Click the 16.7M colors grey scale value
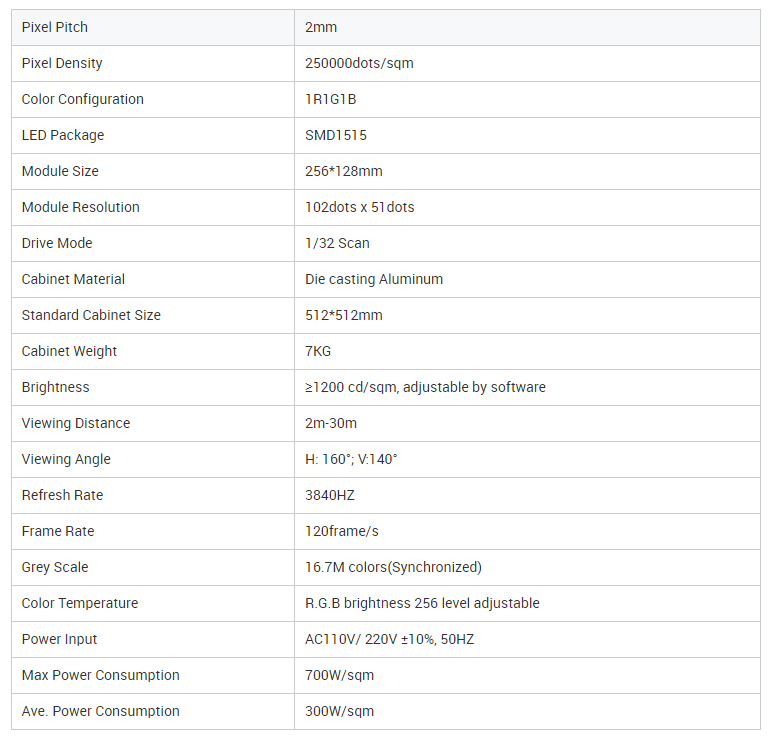Image resolution: width=775 pixels, height=740 pixels. point(393,567)
